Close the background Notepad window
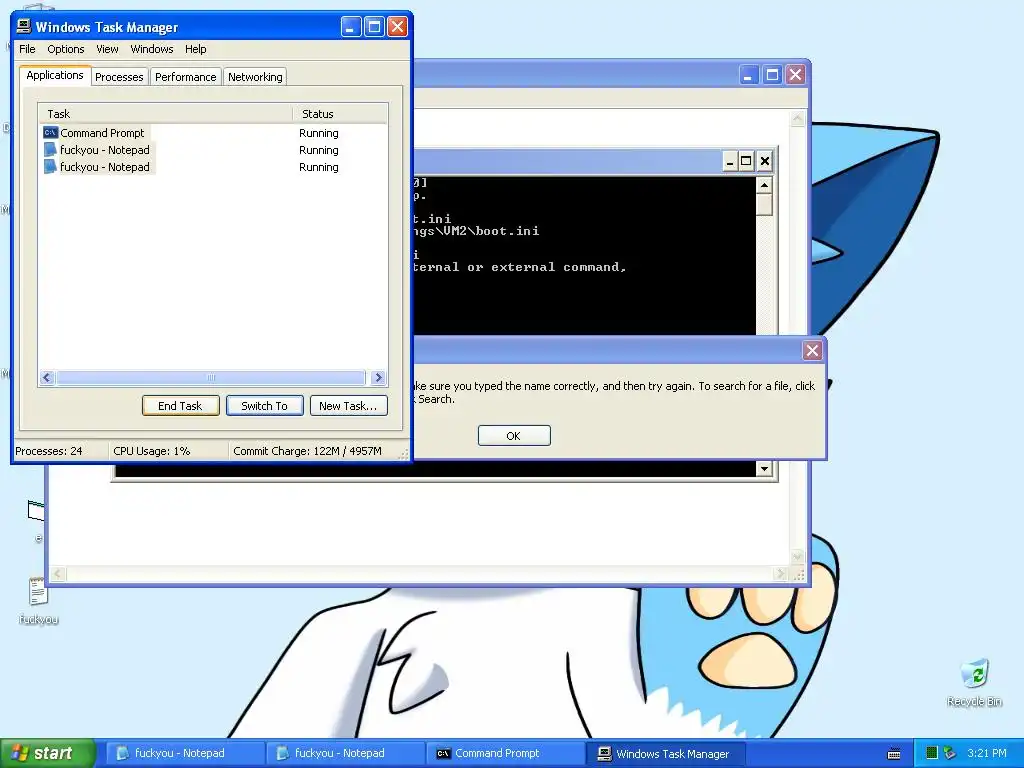 click(x=795, y=75)
